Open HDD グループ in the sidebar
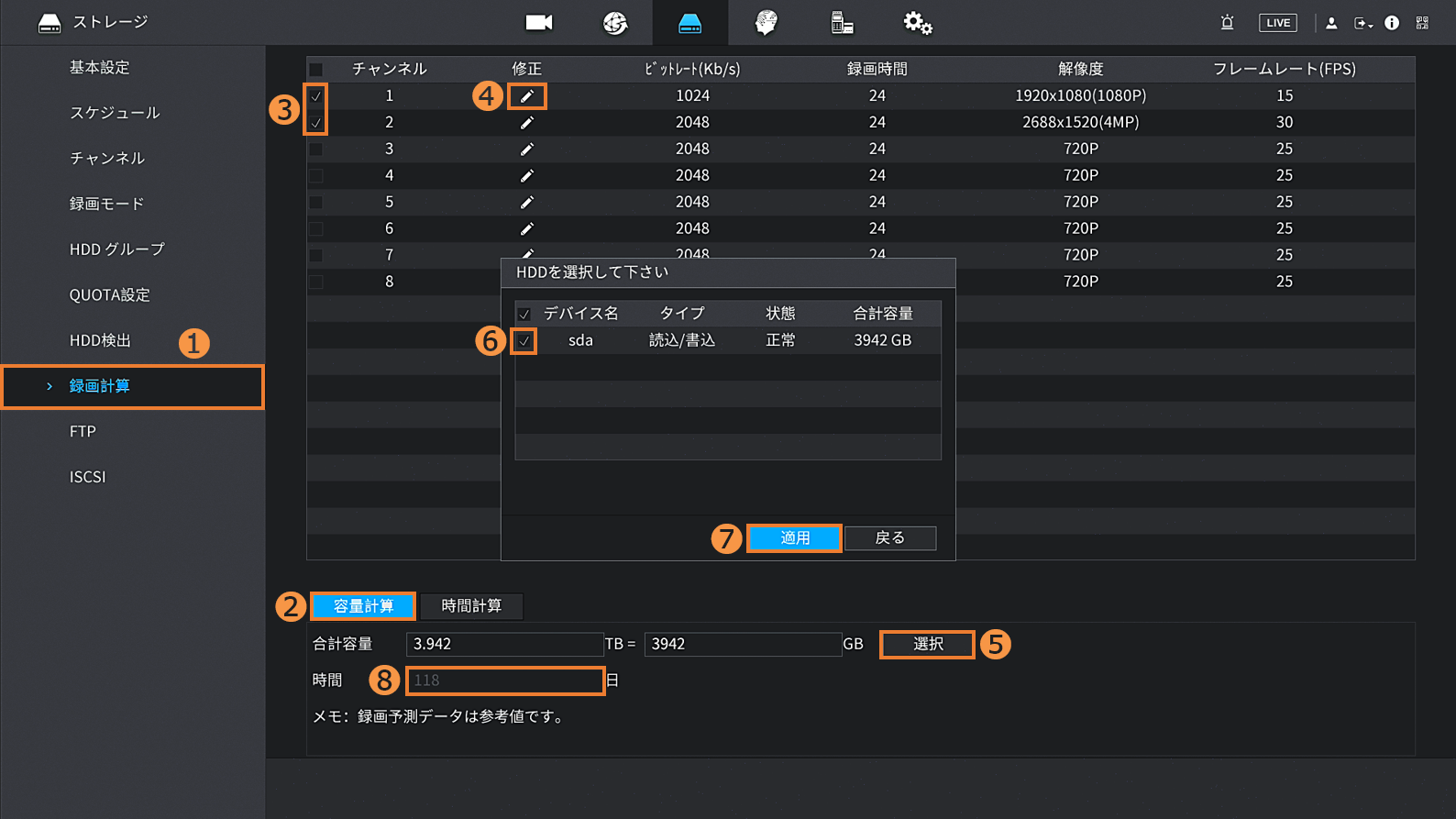Image resolution: width=1456 pixels, height=819 pixels. click(117, 249)
